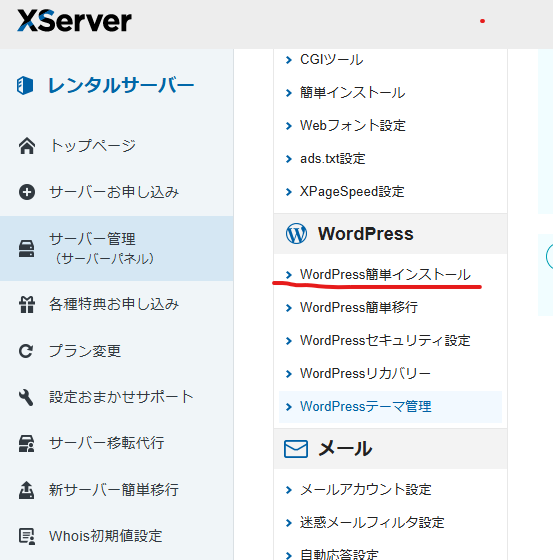Click the plus icon for サーバーお申し込み
Viewport: 553px width, 560px height.
(27, 192)
